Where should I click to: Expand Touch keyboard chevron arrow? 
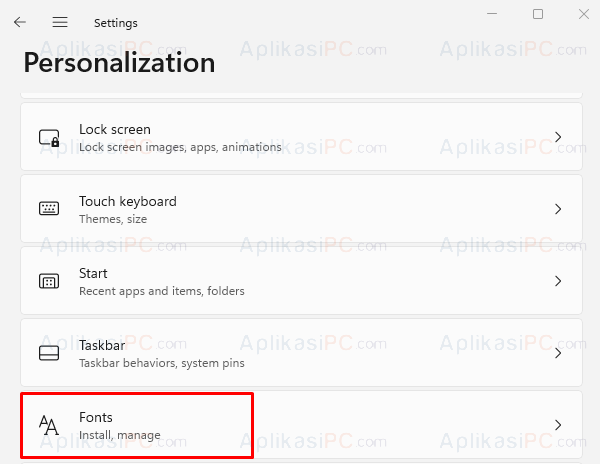(558, 209)
